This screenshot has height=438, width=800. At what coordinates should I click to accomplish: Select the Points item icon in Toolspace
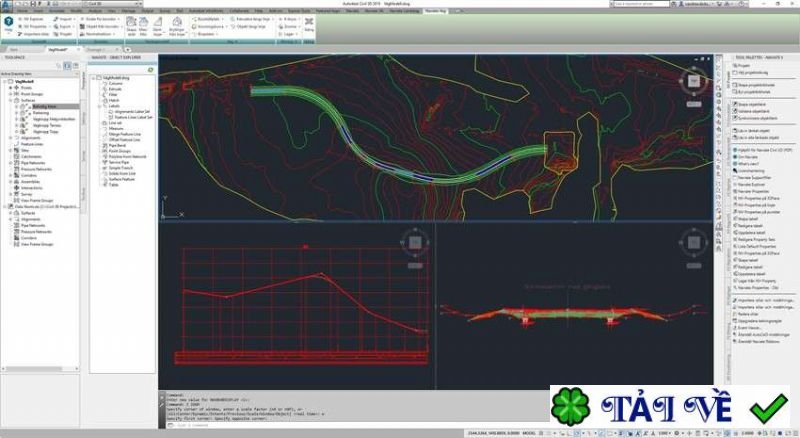tap(17, 88)
